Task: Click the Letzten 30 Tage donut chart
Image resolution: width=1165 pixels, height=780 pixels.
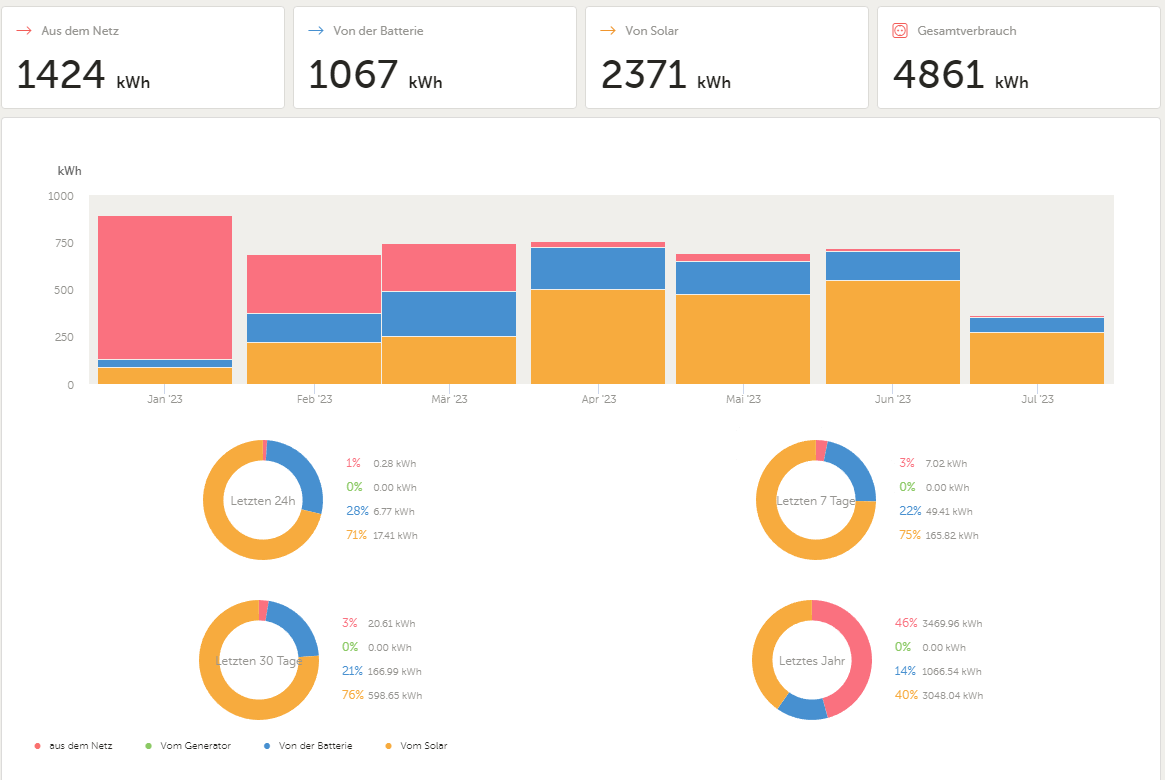Action: coord(259,660)
